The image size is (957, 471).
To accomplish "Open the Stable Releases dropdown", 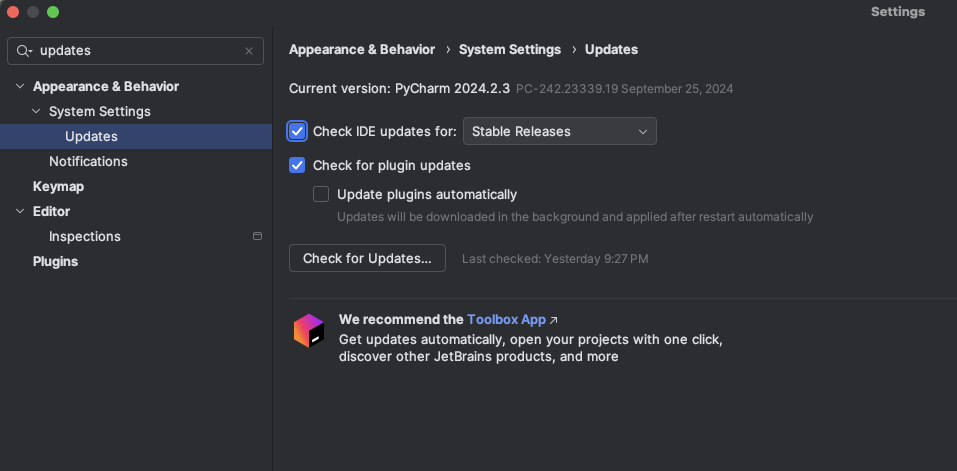I will [x=559, y=131].
